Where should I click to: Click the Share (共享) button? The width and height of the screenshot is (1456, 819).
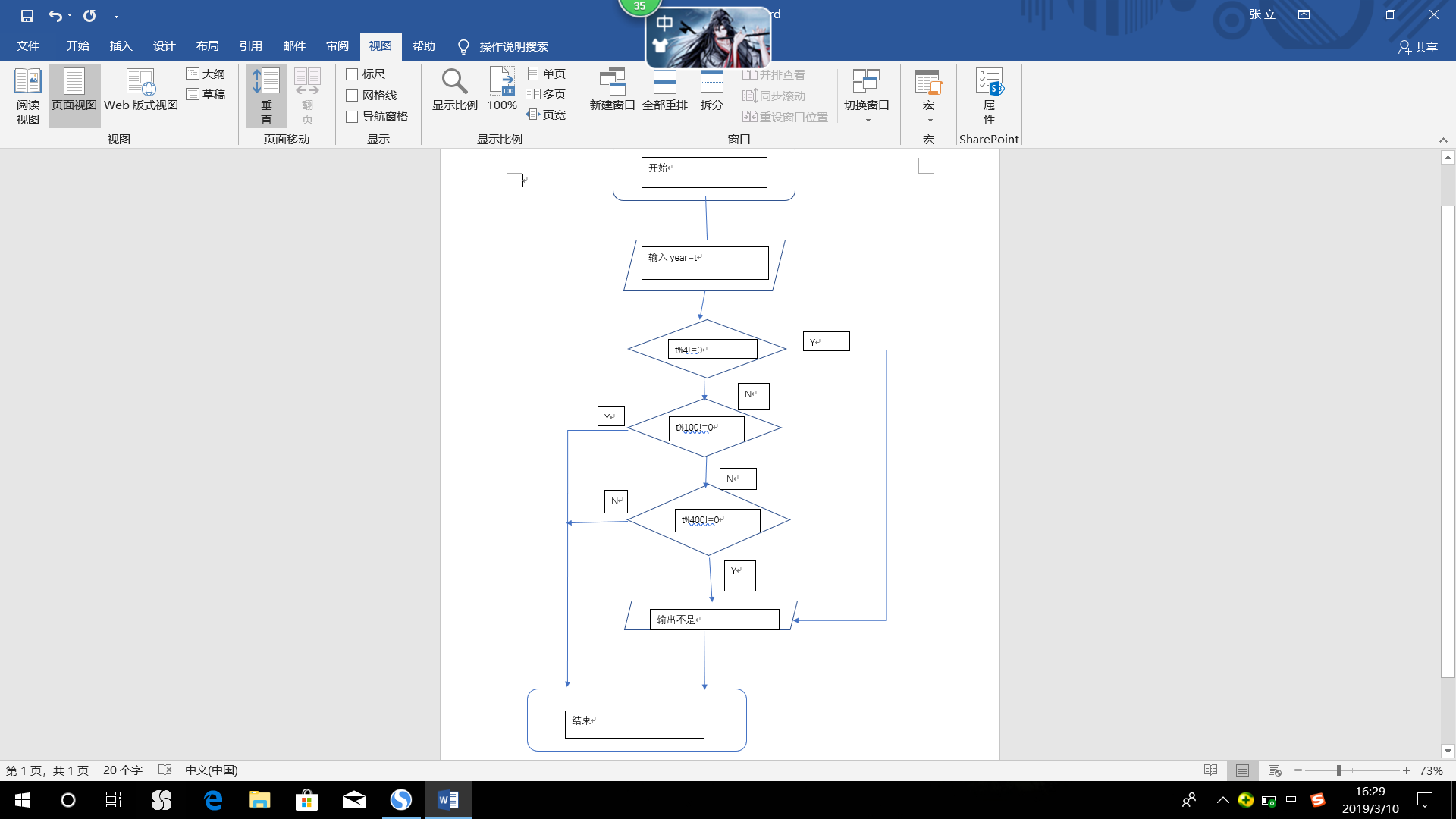[1418, 47]
